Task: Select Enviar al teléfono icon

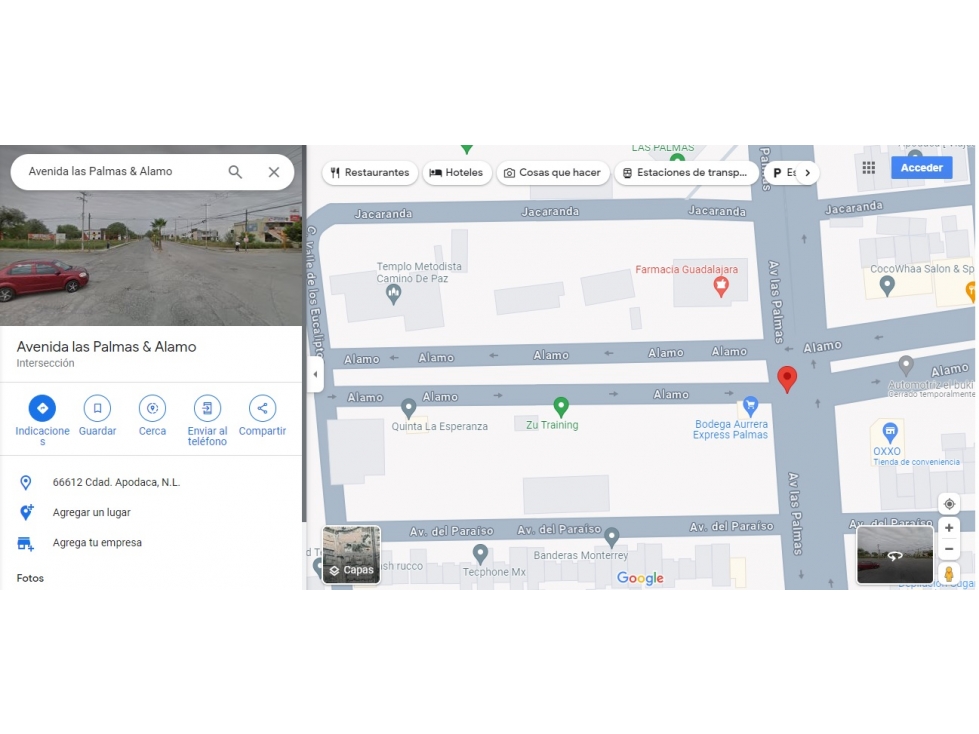Action: [207, 408]
